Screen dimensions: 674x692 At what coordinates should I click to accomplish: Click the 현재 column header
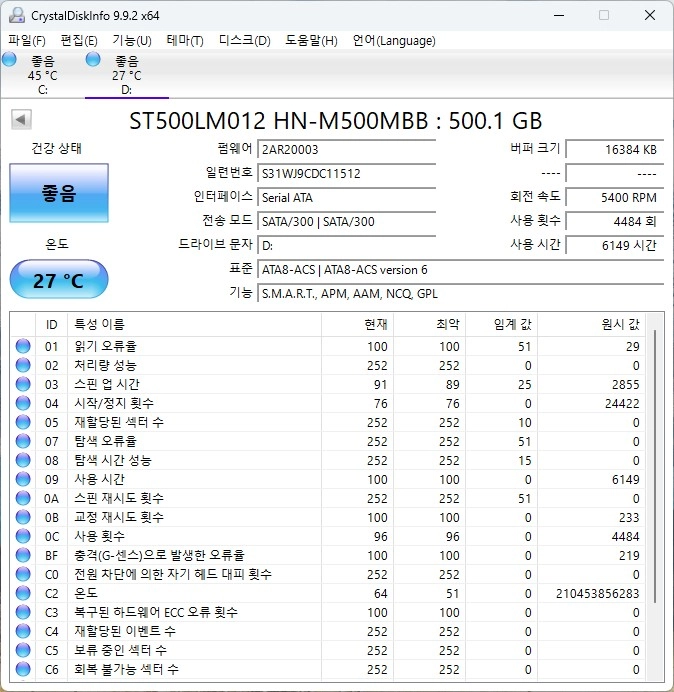click(358, 324)
